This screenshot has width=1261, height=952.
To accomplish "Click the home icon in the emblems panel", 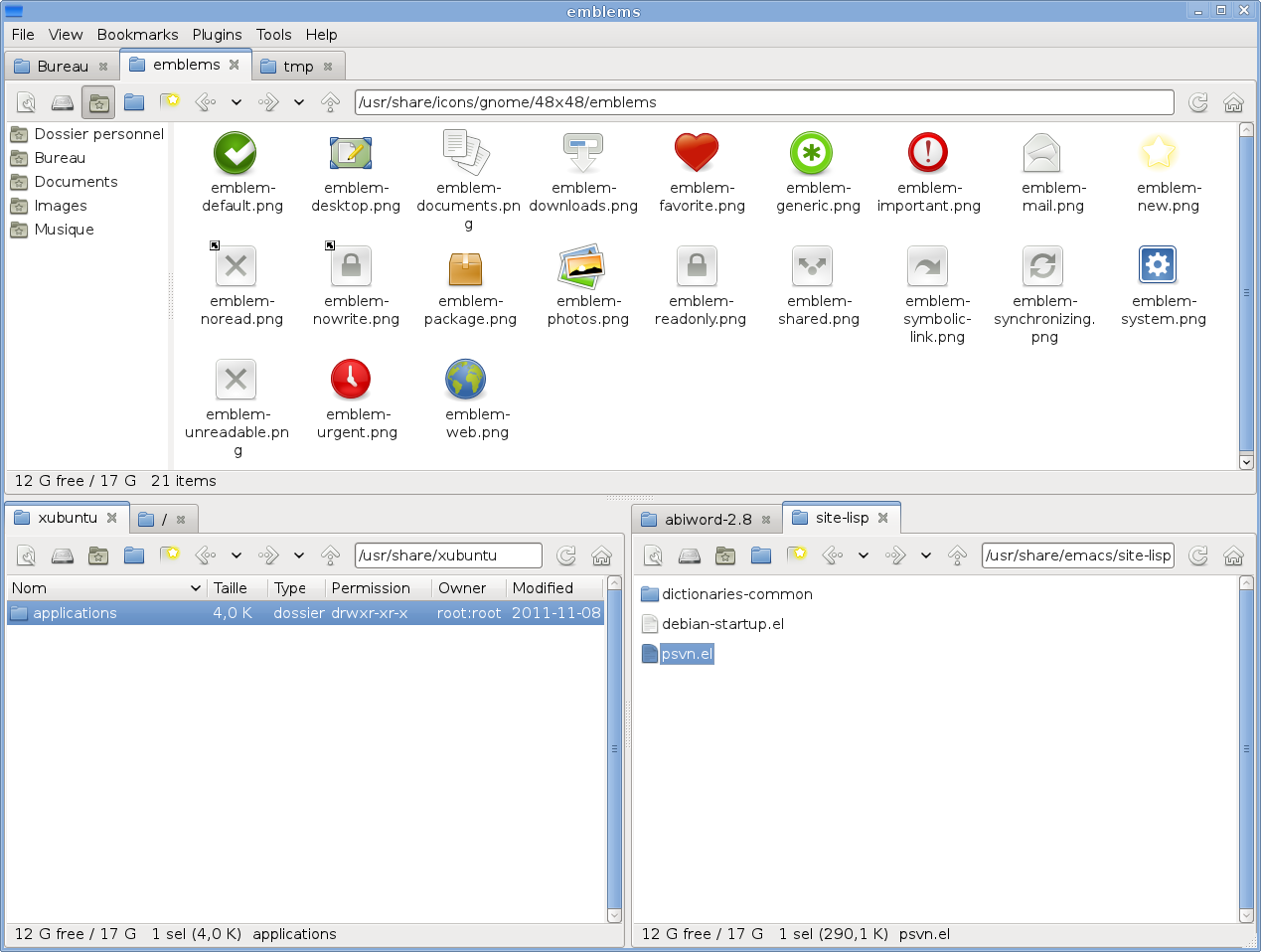I will (x=1233, y=102).
